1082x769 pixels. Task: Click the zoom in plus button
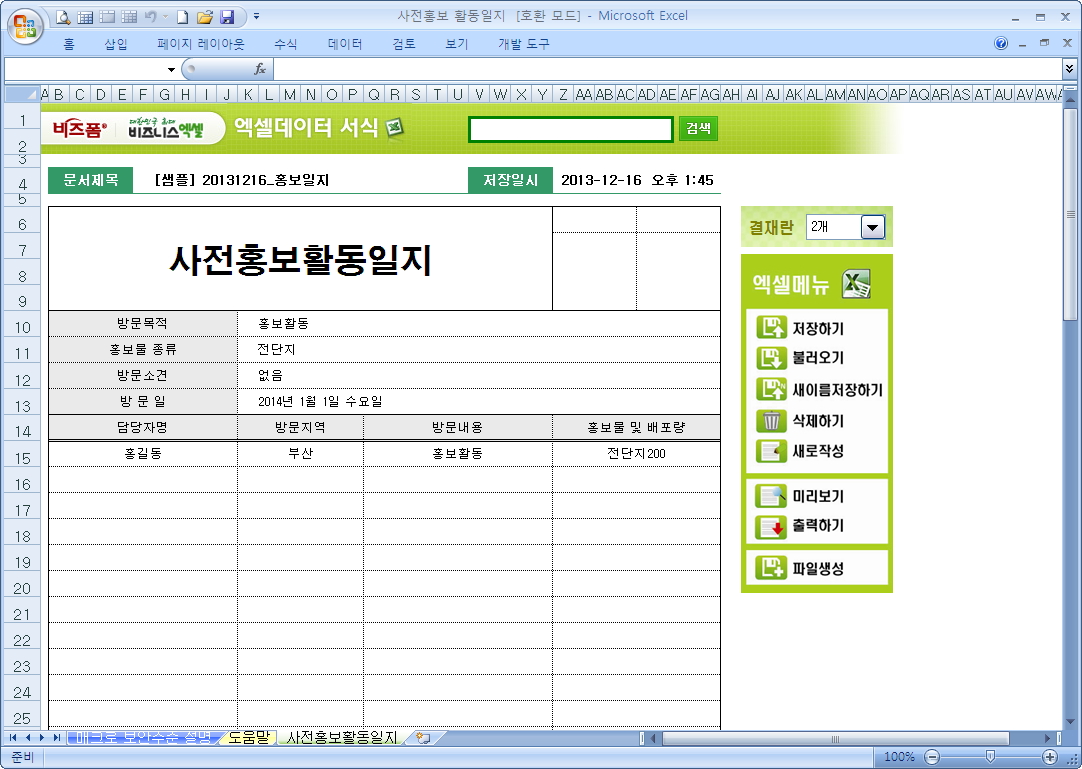[x=1050, y=757]
